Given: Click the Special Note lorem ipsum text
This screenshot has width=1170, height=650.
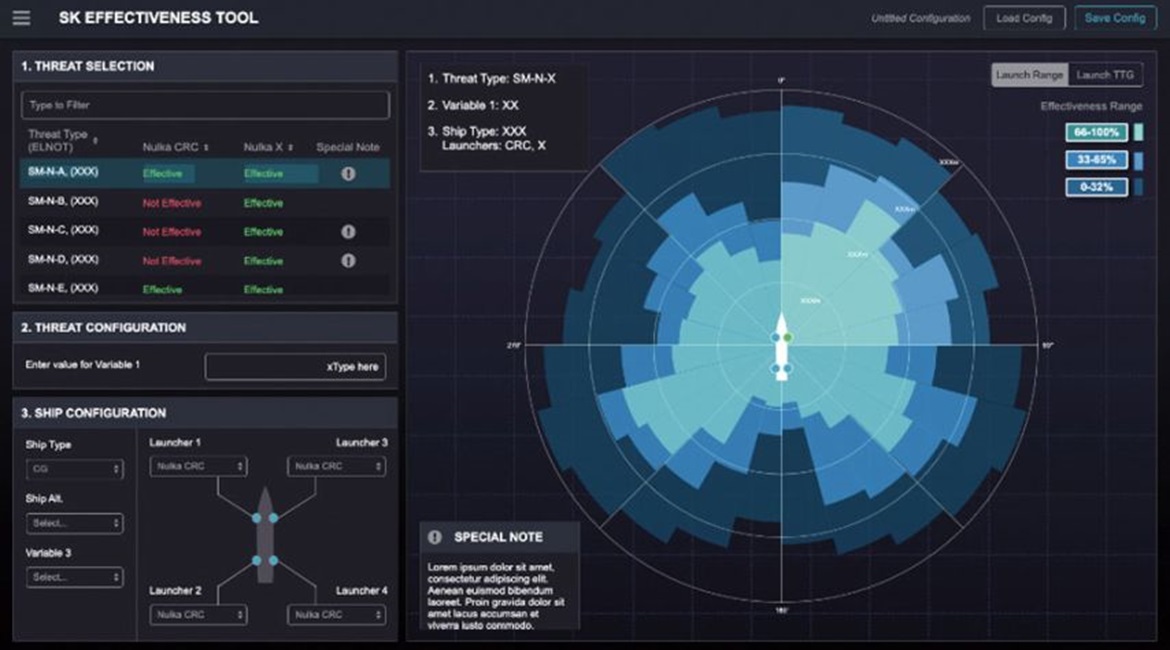Looking at the screenshot, I should point(496,596).
